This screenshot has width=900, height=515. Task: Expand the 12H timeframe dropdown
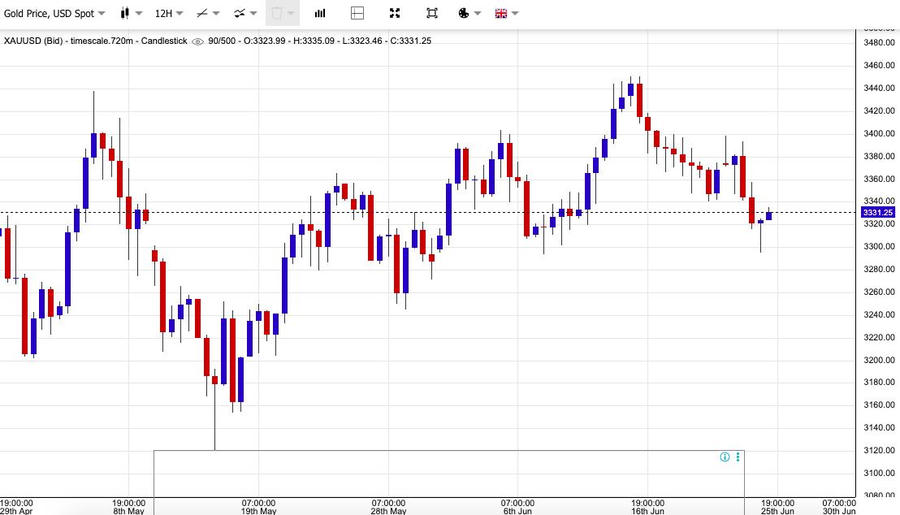point(169,14)
